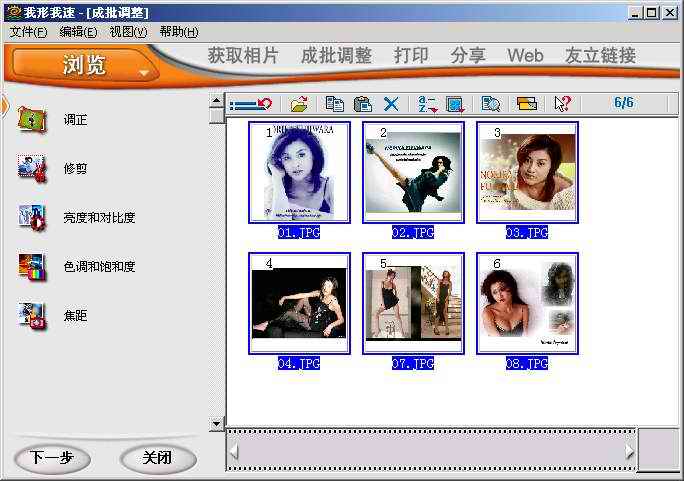Click the 03.JPG file name
This screenshot has height=481, width=684.
(x=527, y=232)
